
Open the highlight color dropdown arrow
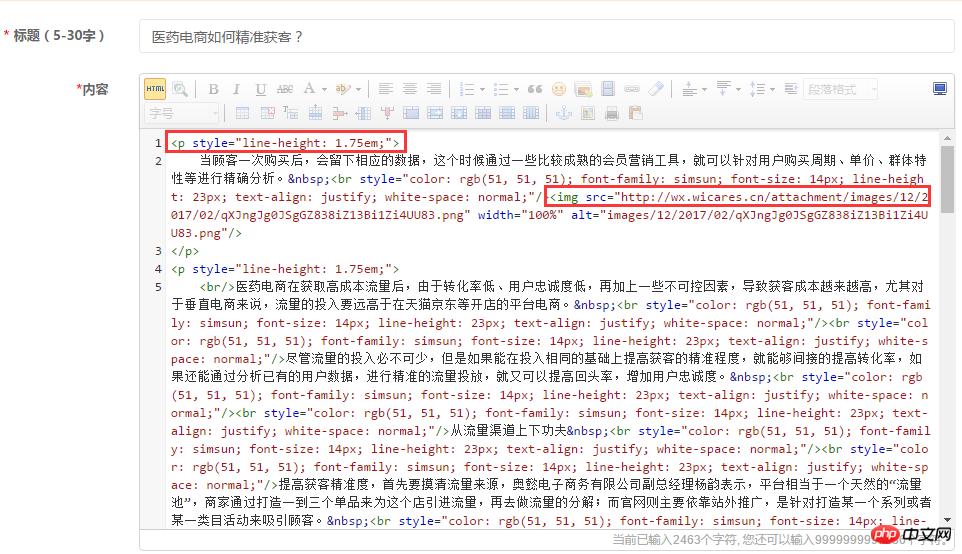pyautogui.click(x=358, y=89)
